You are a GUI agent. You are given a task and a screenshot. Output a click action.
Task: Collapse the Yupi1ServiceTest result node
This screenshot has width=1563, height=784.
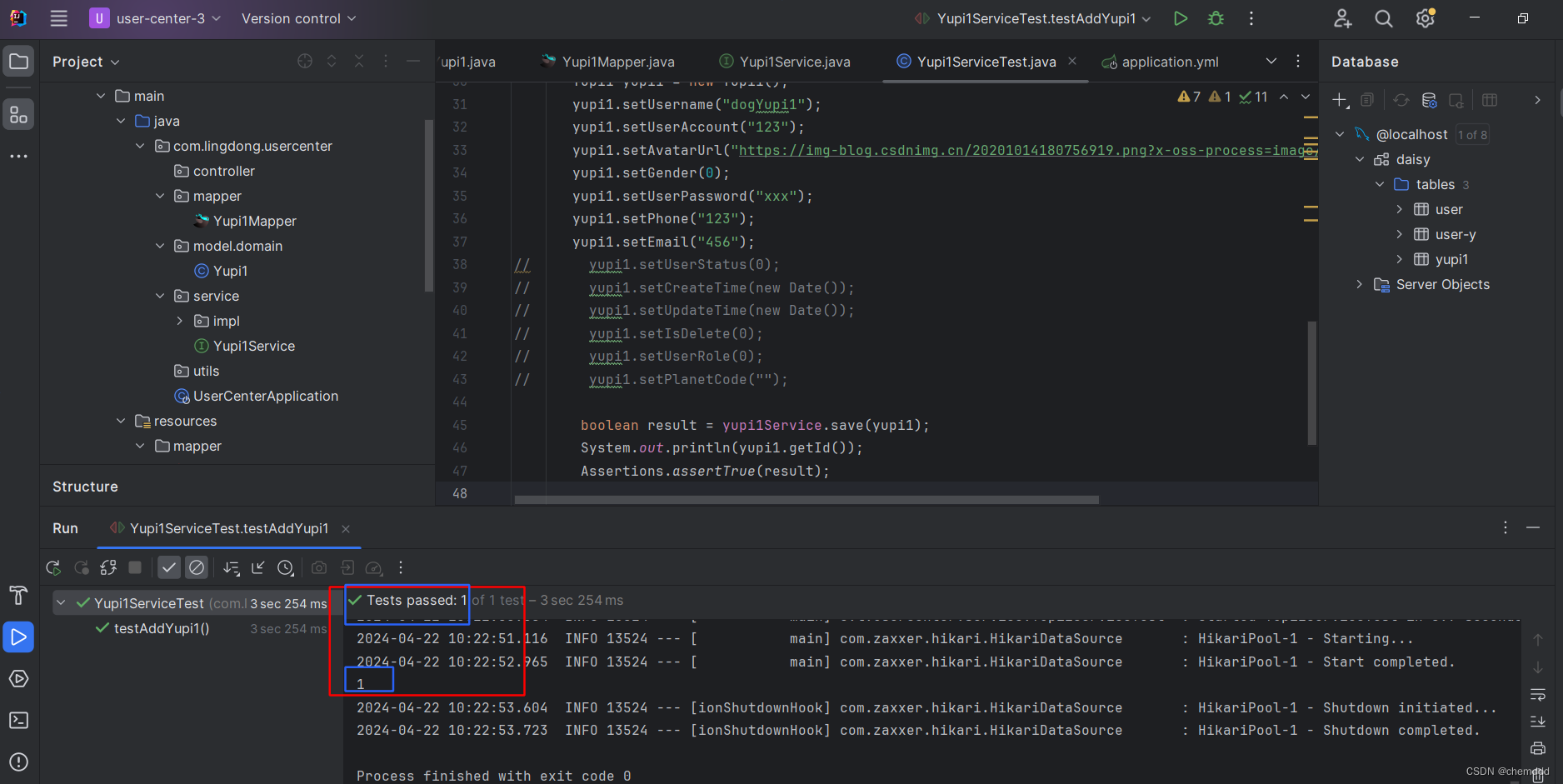click(61, 602)
